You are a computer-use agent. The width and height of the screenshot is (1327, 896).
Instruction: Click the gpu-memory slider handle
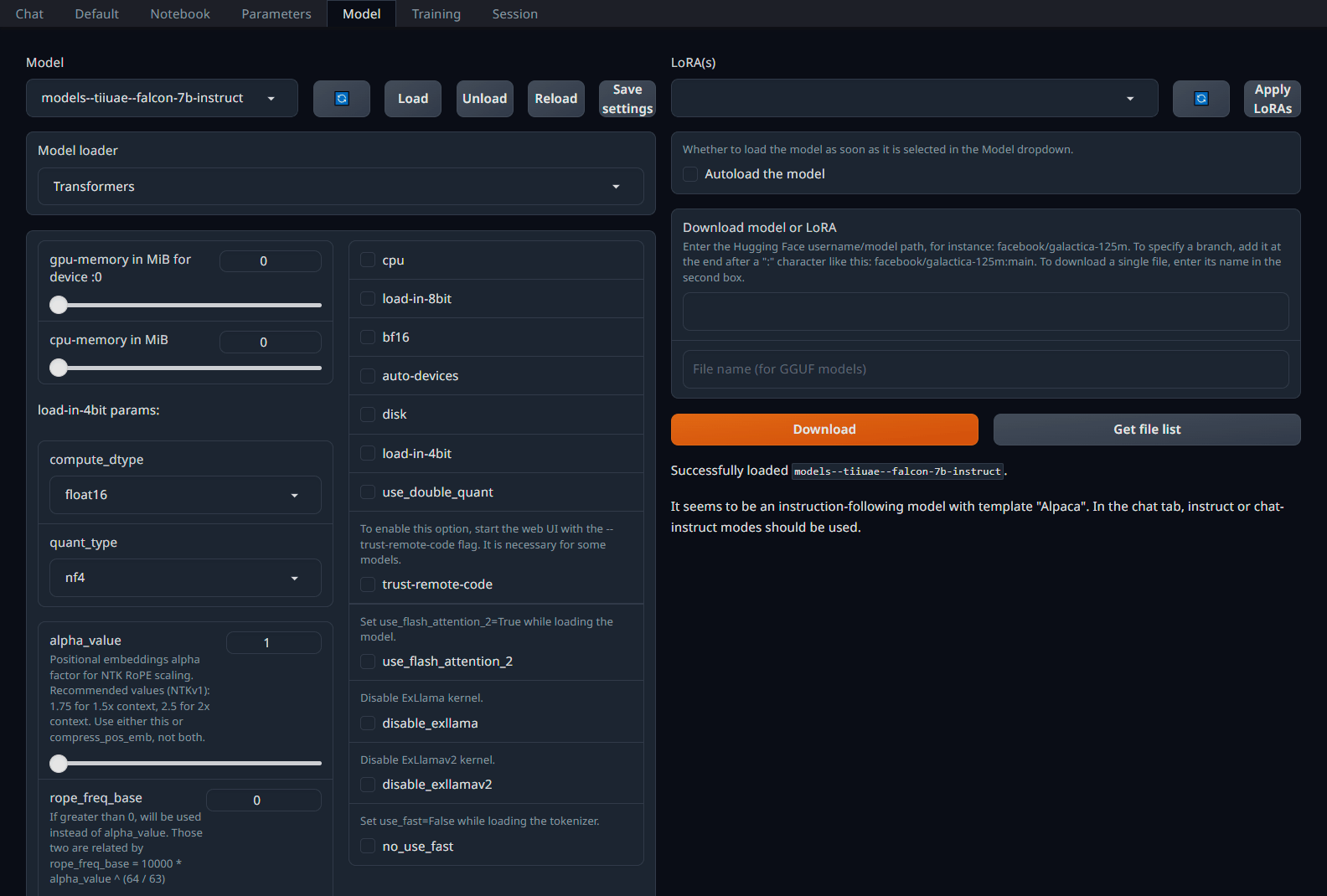coord(59,305)
